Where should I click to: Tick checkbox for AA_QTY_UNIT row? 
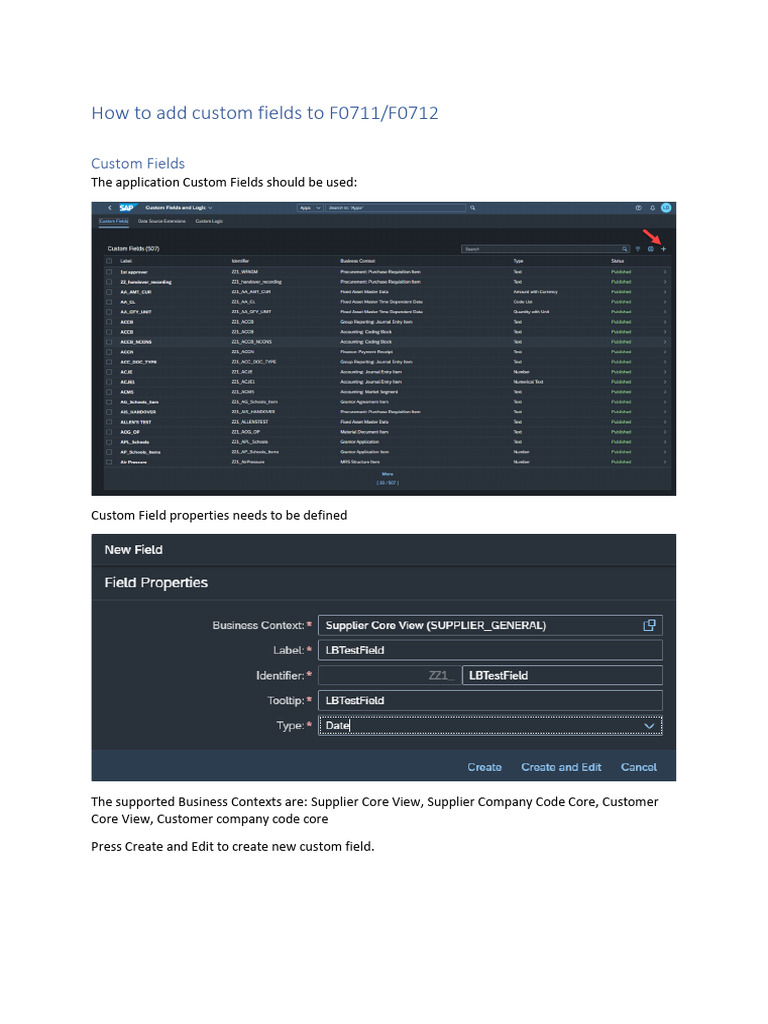(x=109, y=312)
